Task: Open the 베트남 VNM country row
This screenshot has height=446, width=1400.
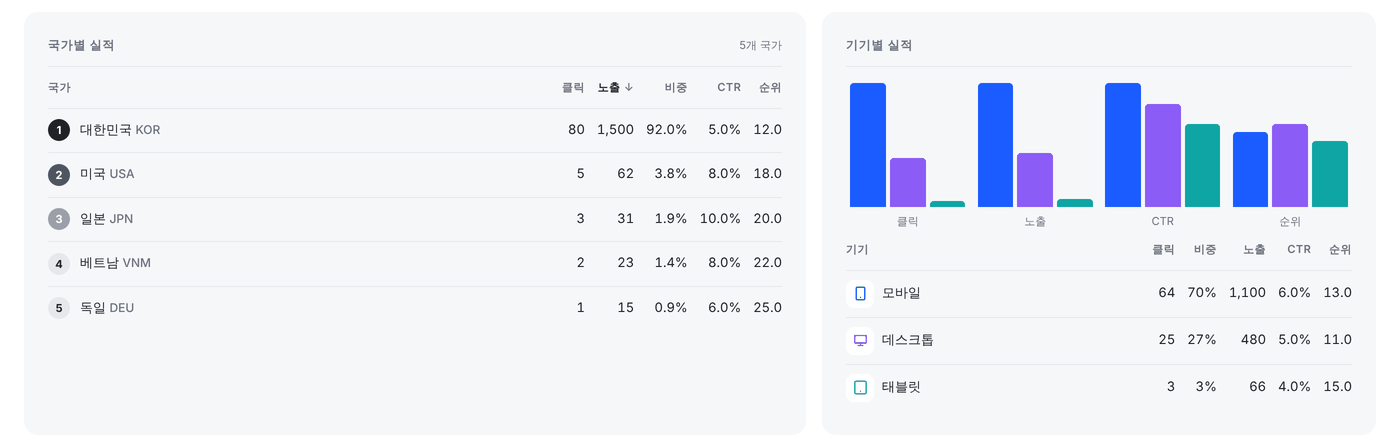Action: pos(415,263)
